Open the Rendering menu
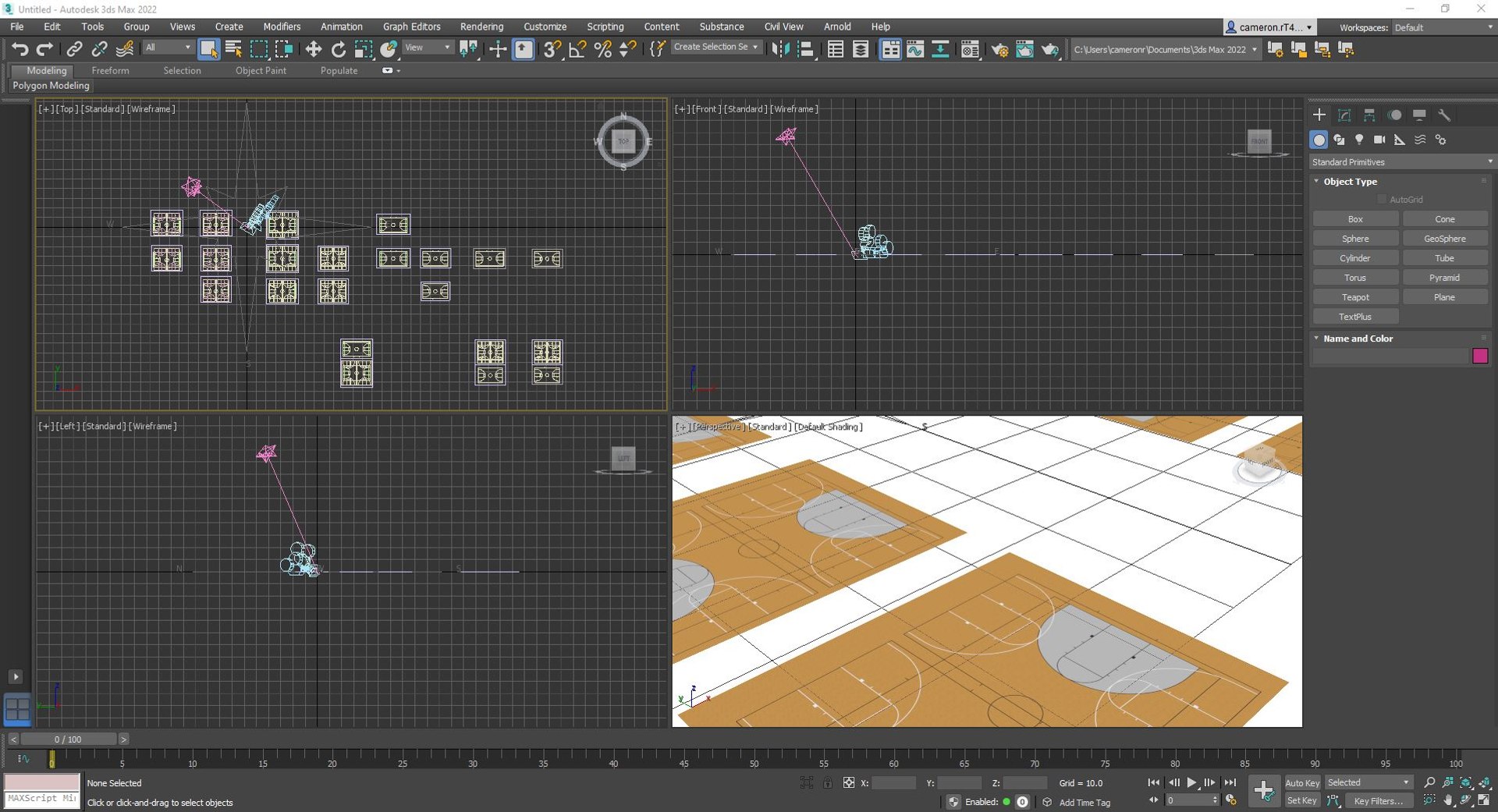Image resolution: width=1498 pixels, height=812 pixels. click(481, 27)
